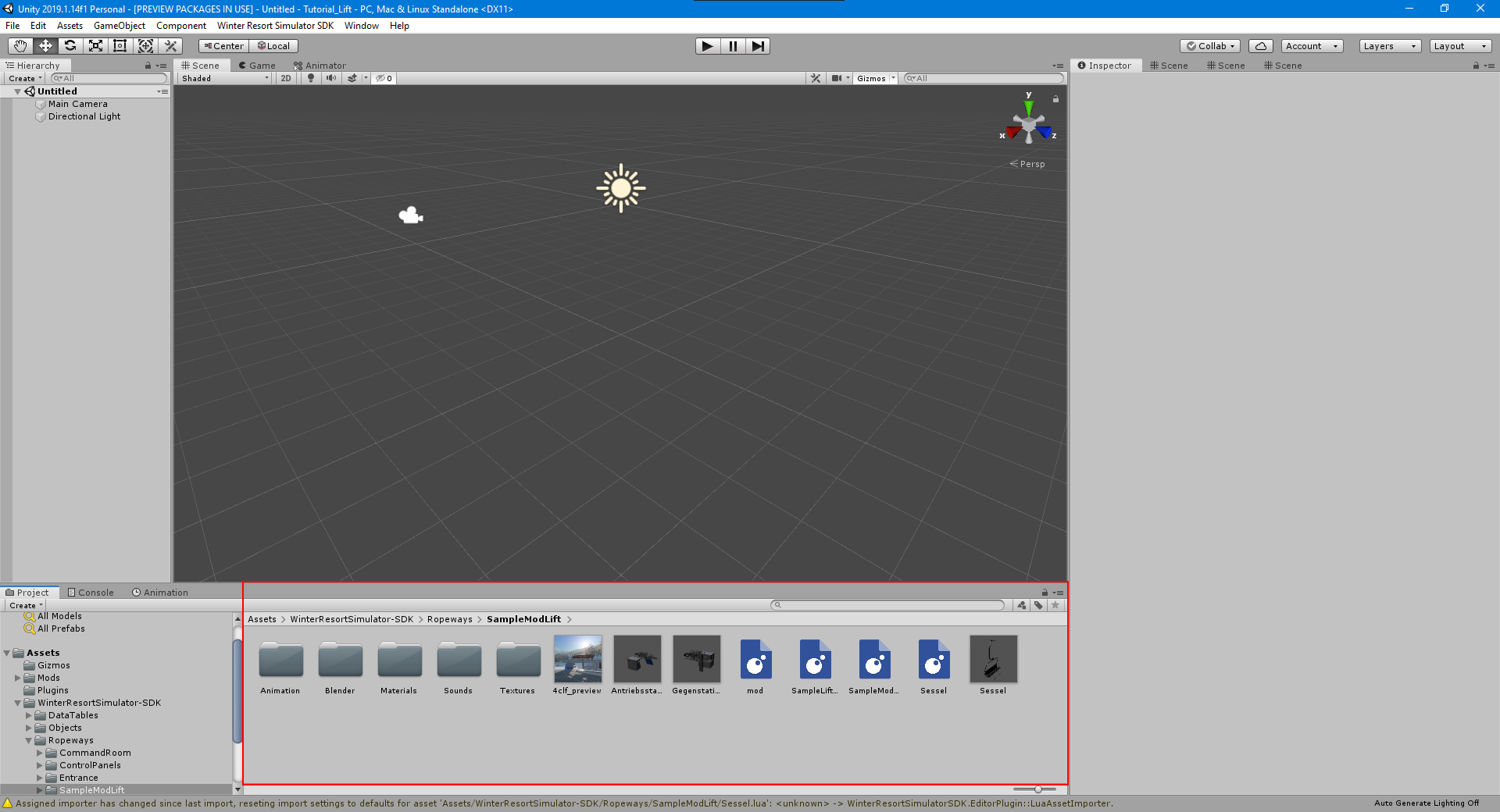Switch to the Game tab
The image size is (1500, 812).
(x=257, y=66)
